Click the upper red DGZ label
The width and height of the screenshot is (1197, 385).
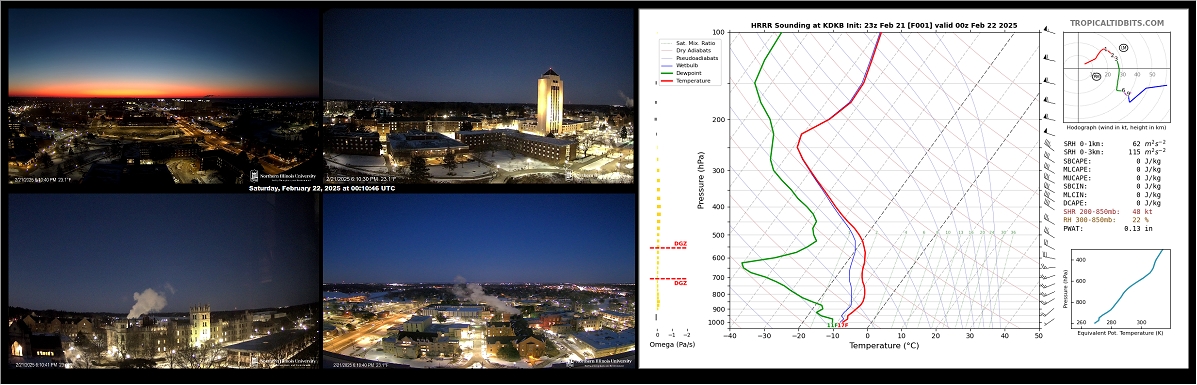point(679,244)
